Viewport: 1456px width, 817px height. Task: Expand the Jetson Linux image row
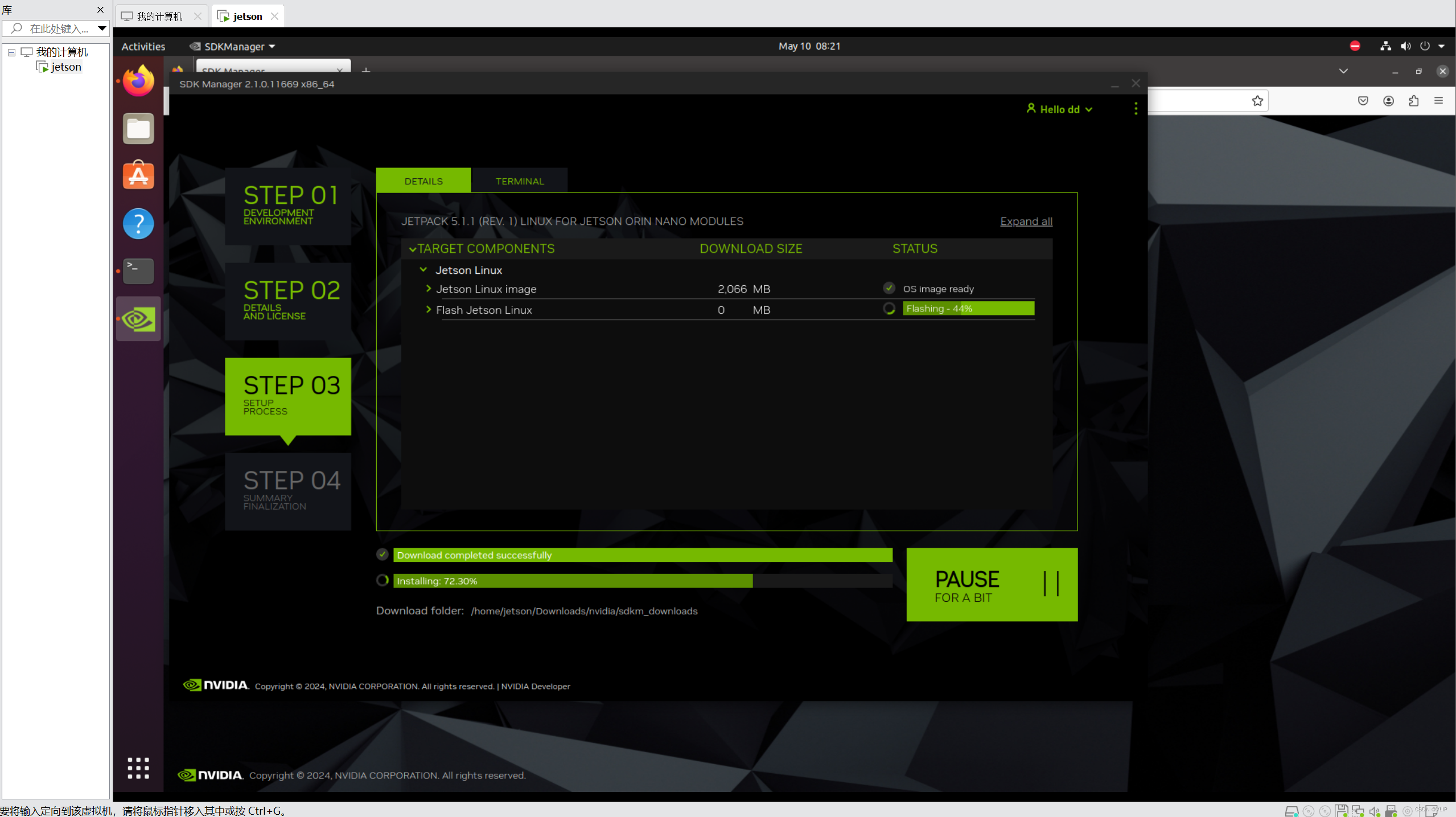(429, 289)
